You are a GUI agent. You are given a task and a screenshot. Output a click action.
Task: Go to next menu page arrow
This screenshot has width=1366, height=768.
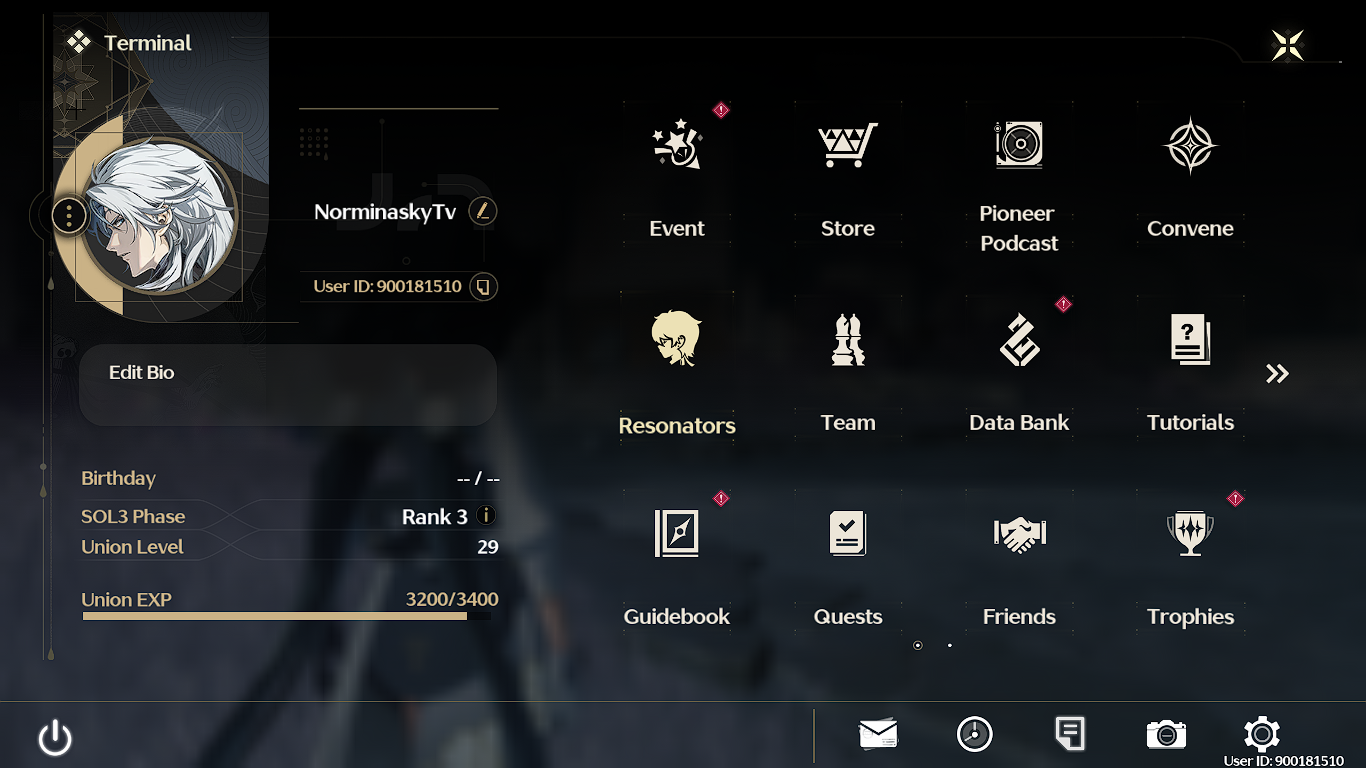tap(1277, 374)
